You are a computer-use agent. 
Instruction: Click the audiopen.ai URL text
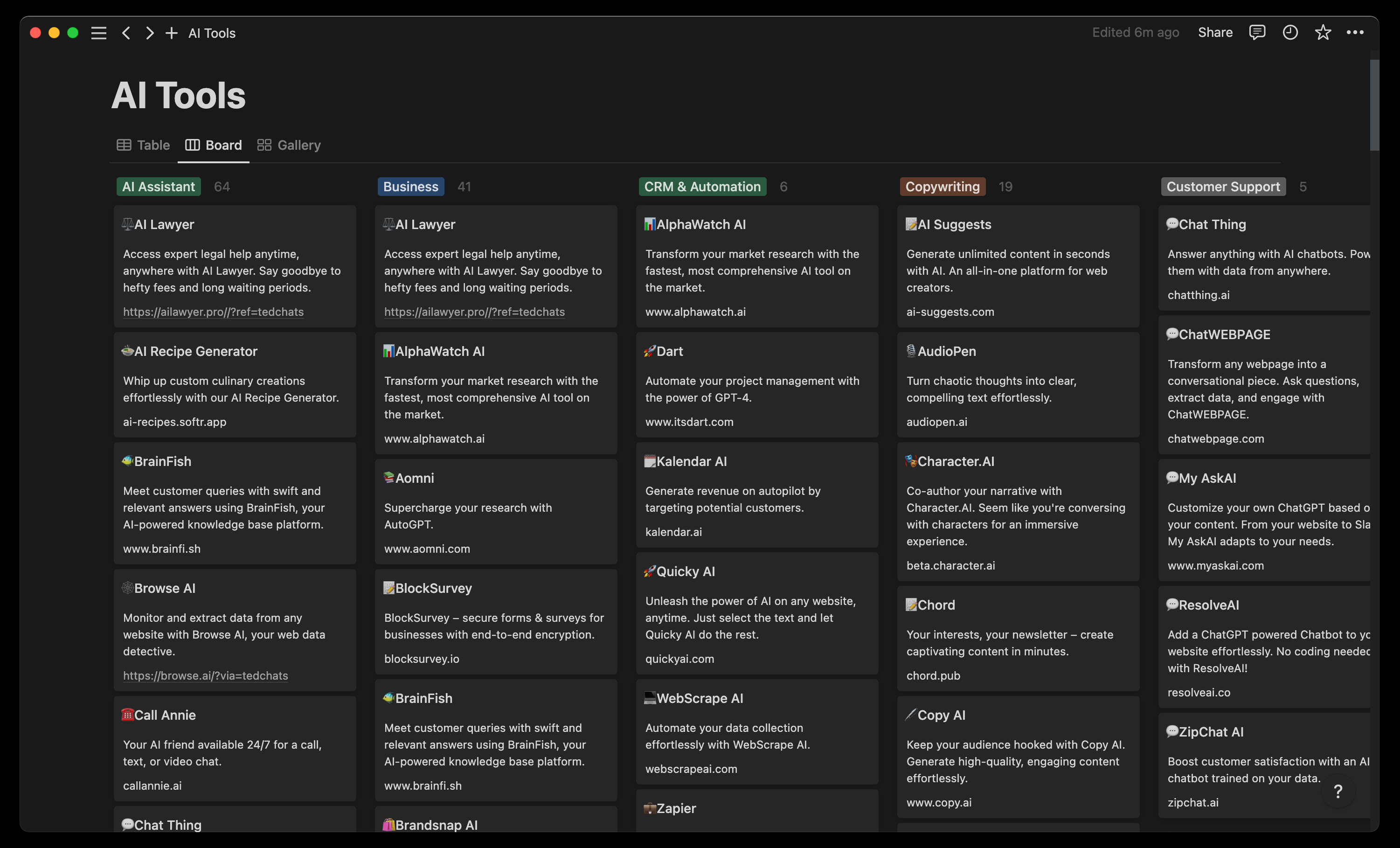point(936,422)
